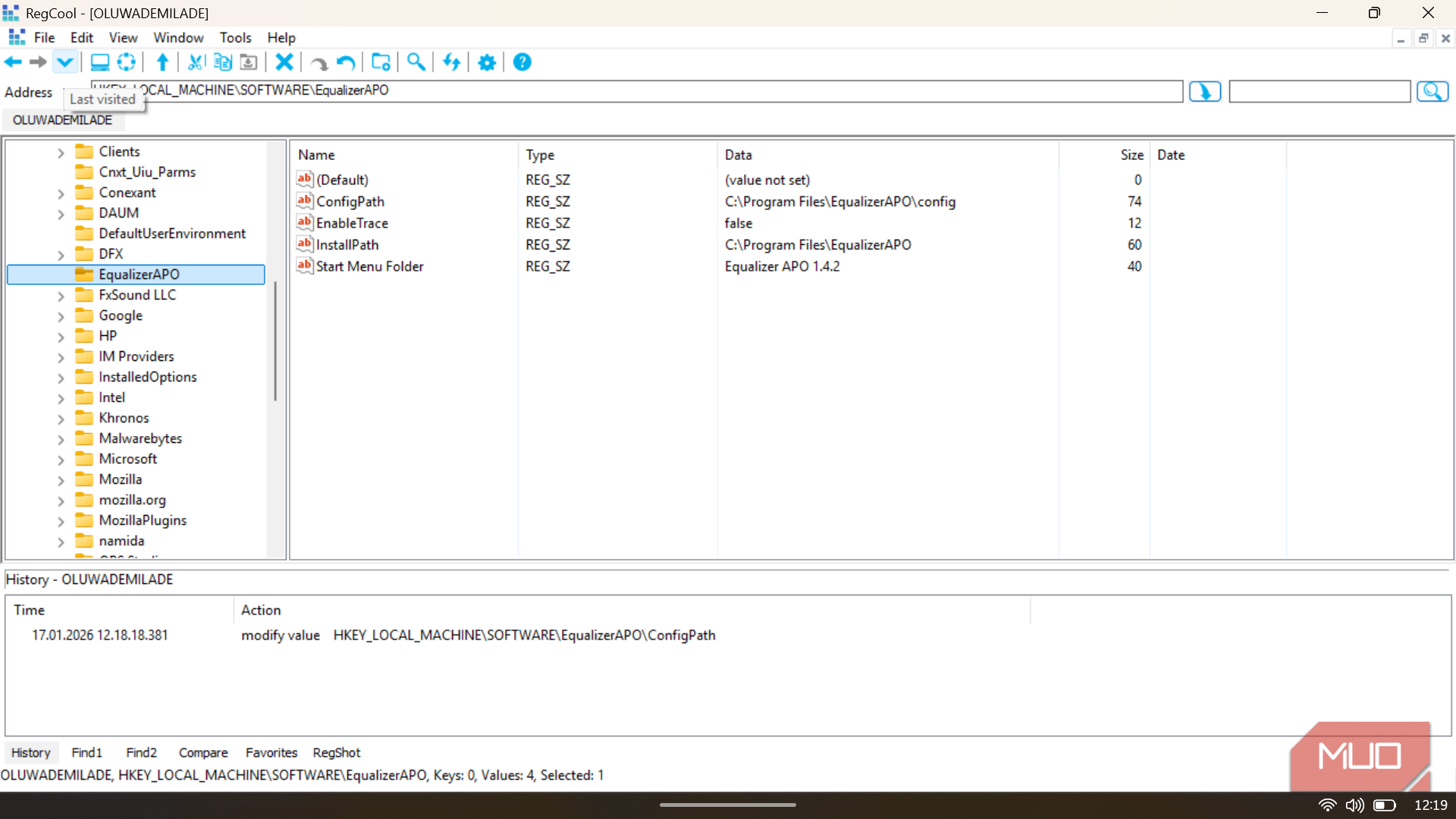
Task: Open help with the question mark icon
Action: pos(522,62)
